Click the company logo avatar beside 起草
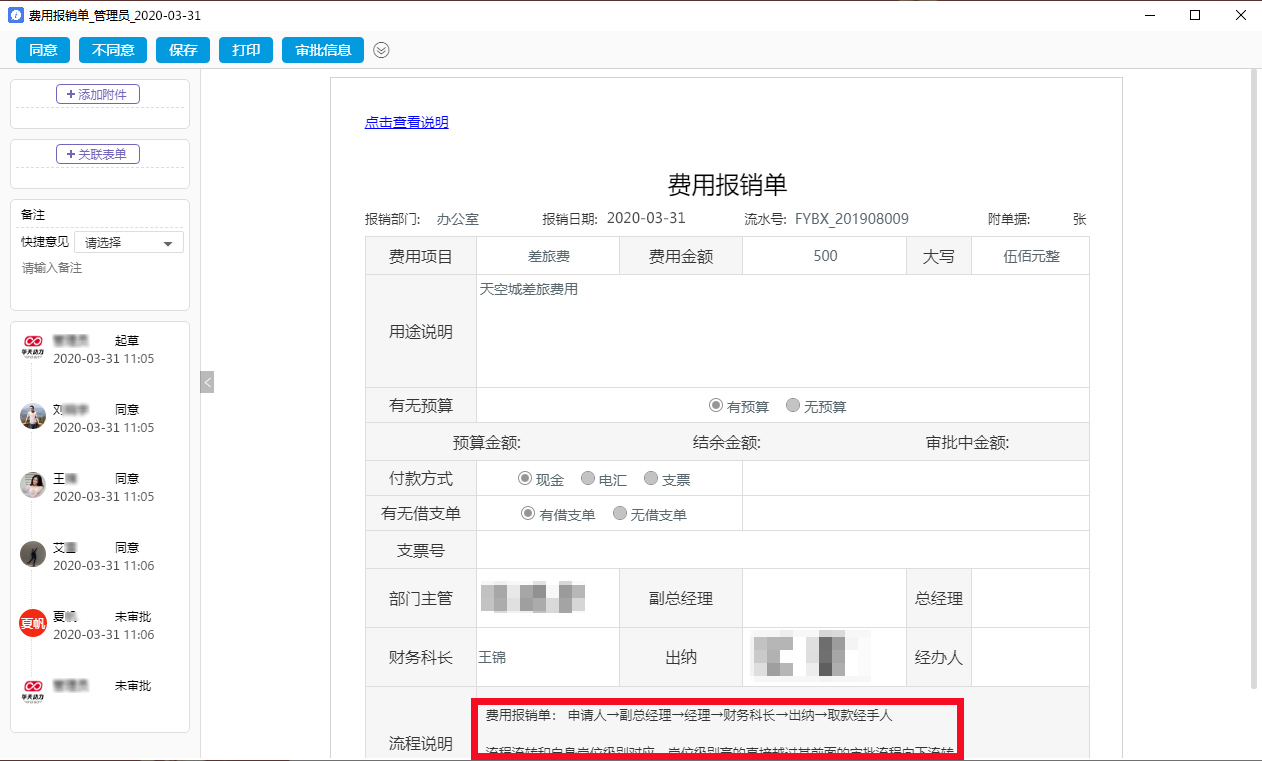 tap(33, 346)
